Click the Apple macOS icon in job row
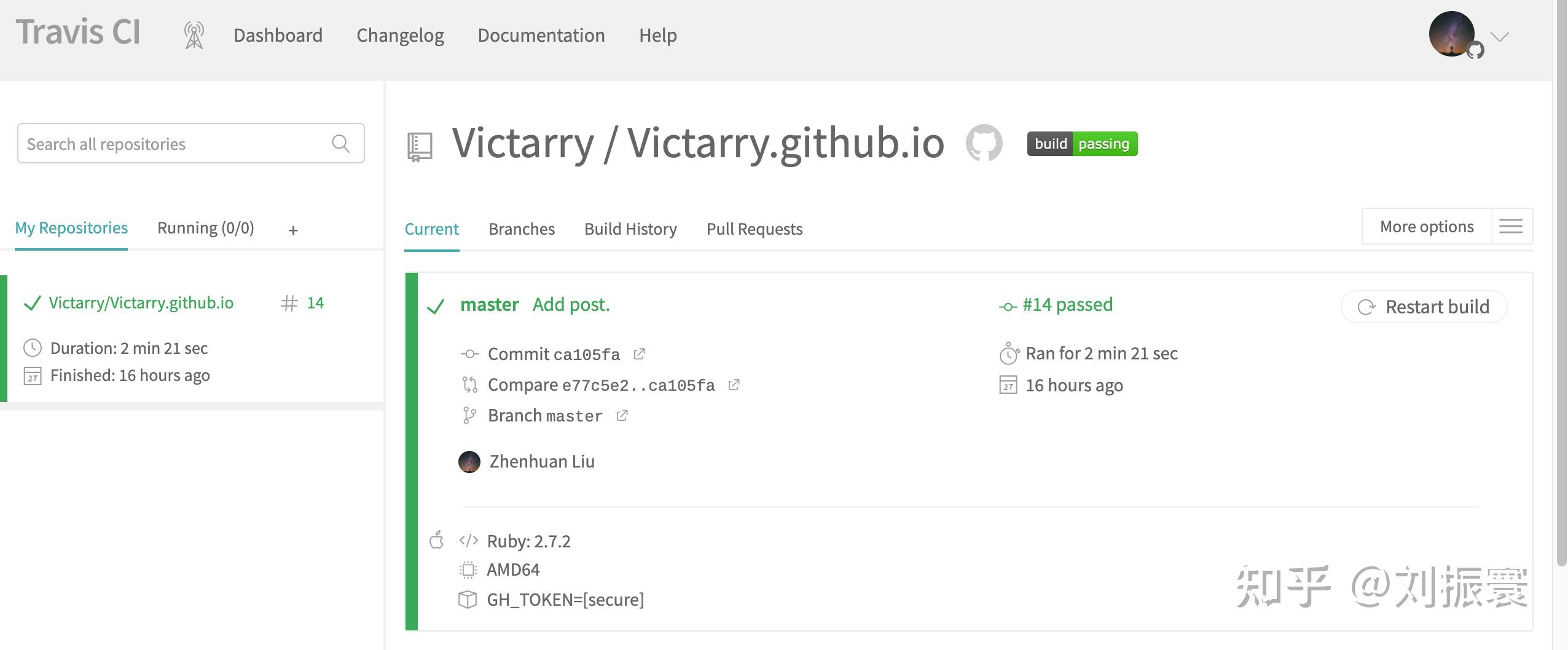The width and height of the screenshot is (1568, 650). pyautogui.click(x=436, y=540)
